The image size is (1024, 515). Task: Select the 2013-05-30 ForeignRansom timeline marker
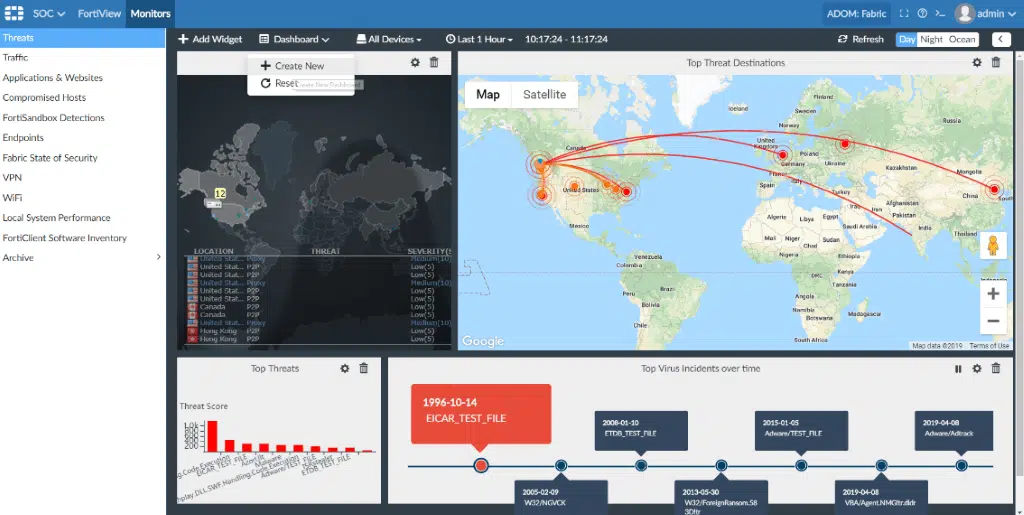[721, 465]
